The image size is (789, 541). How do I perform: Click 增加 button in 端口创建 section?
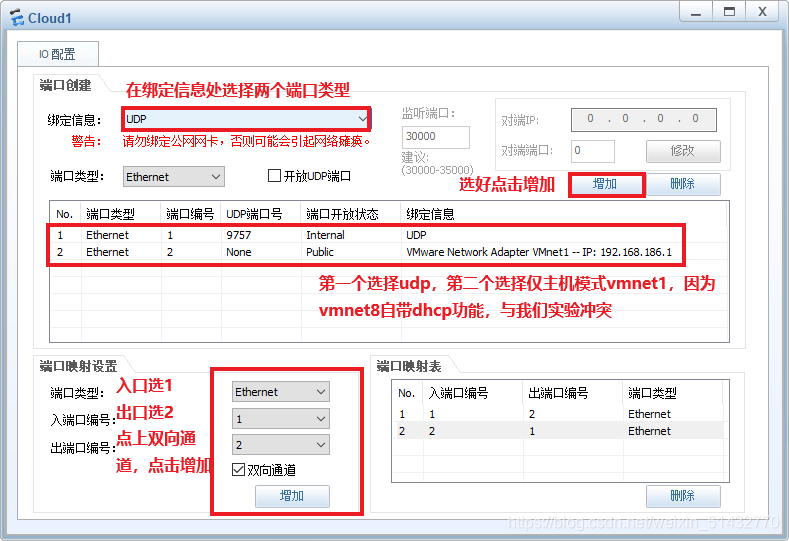pyautogui.click(x=606, y=184)
